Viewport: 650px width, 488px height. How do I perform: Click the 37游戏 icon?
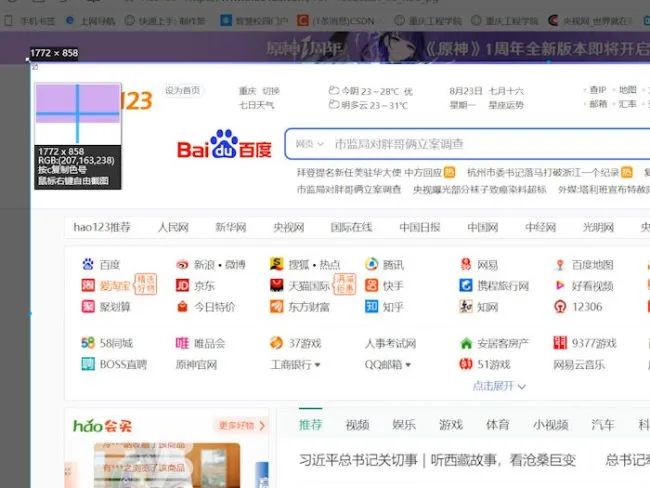click(276, 343)
